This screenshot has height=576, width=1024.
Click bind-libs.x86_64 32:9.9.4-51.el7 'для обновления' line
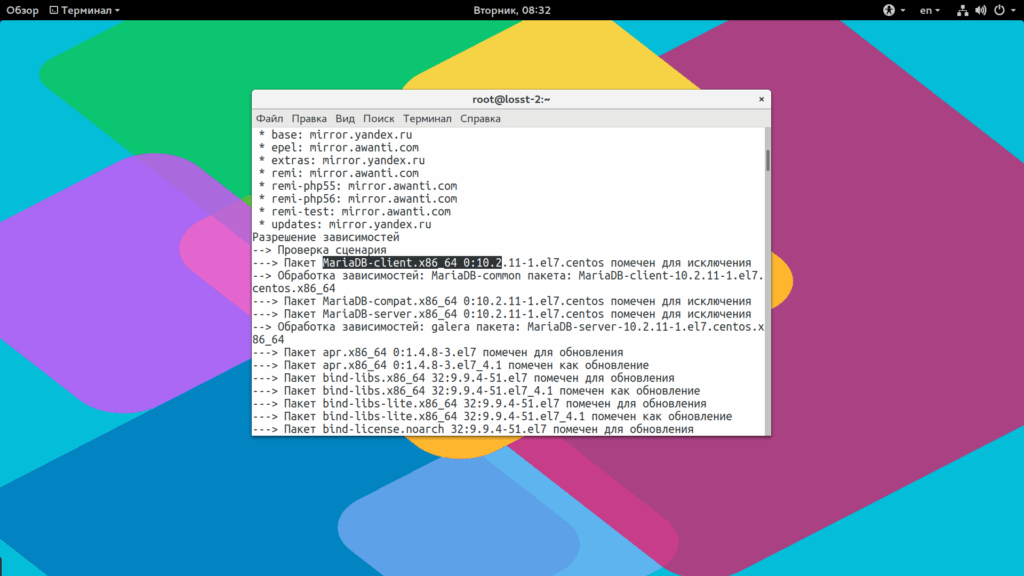pos(464,378)
